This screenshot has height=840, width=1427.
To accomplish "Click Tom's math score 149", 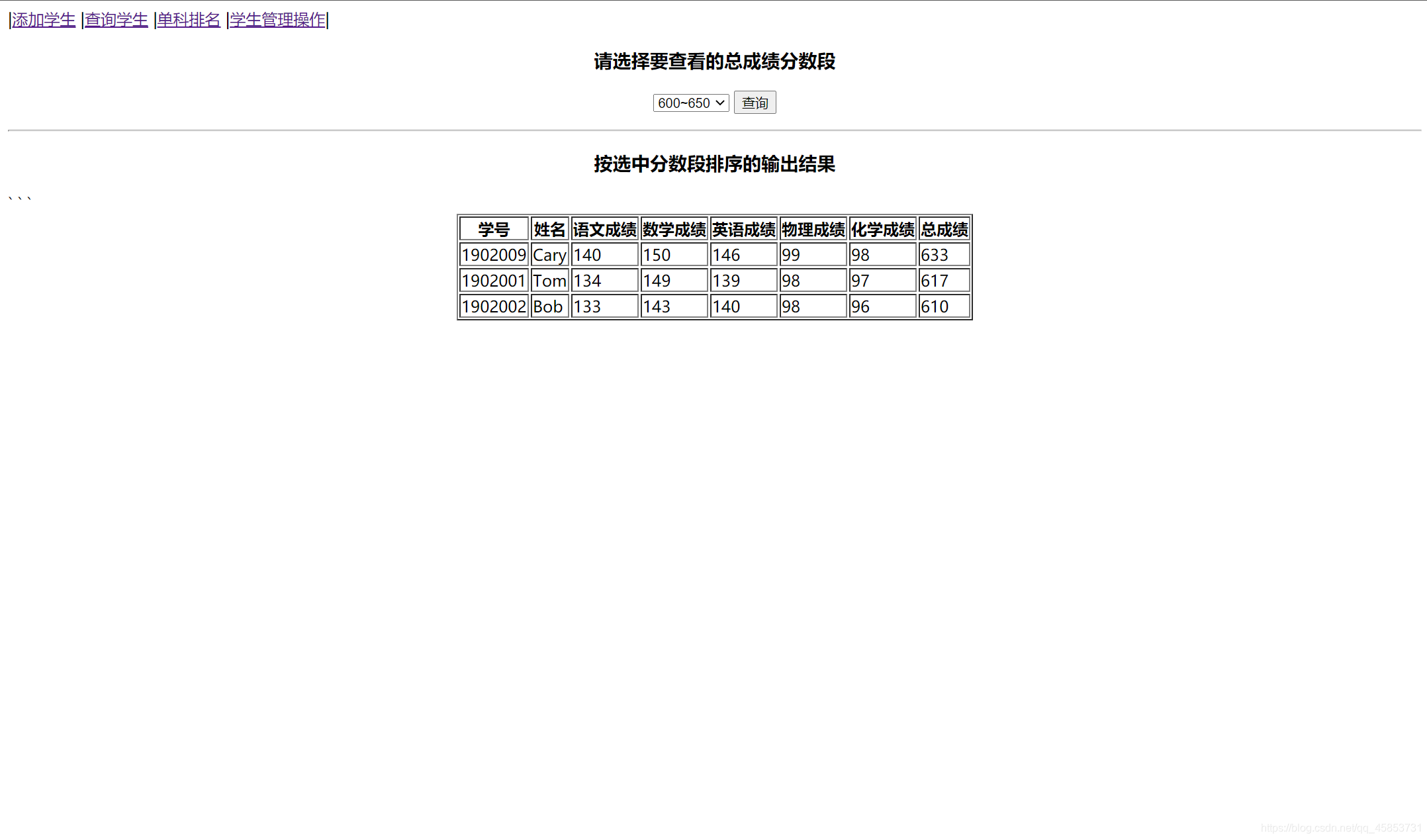I will click(674, 281).
